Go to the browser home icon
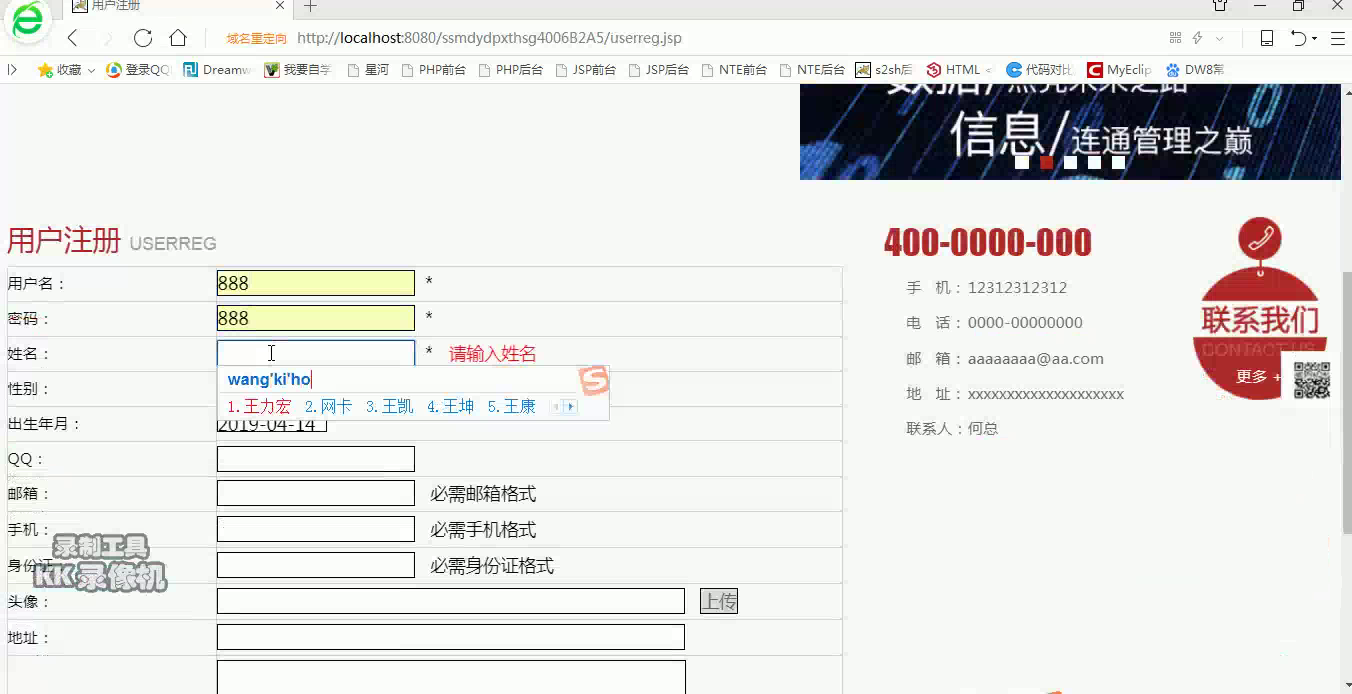The height and width of the screenshot is (694, 1352). point(178,38)
